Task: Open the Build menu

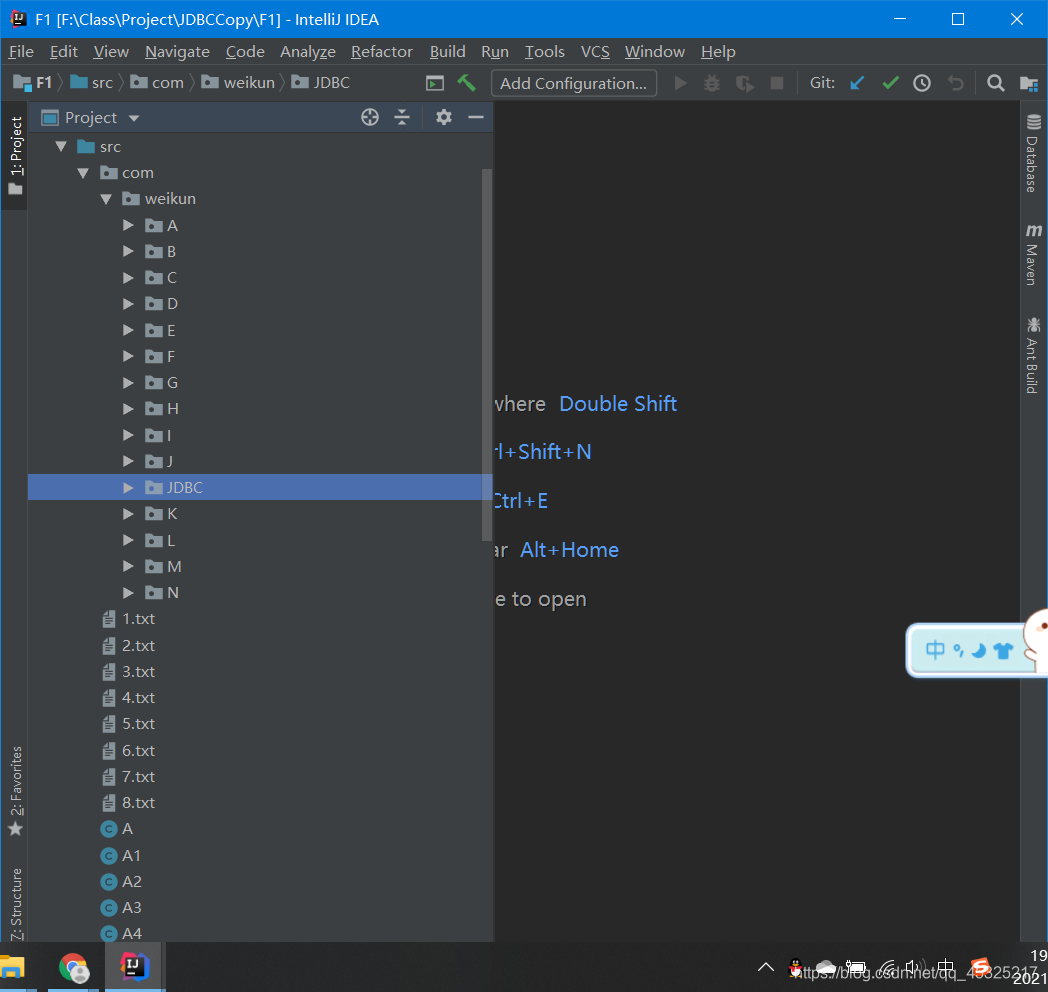Action: (447, 51)
